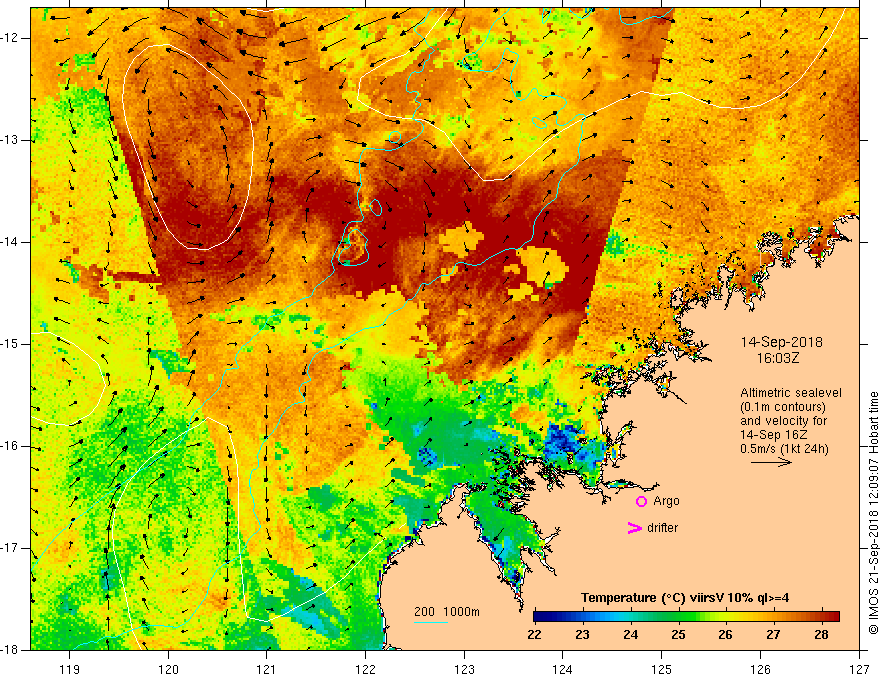Click the longitude axis label '125'
Viewport: 880px width, 680px height.
(x=662, y=669)
